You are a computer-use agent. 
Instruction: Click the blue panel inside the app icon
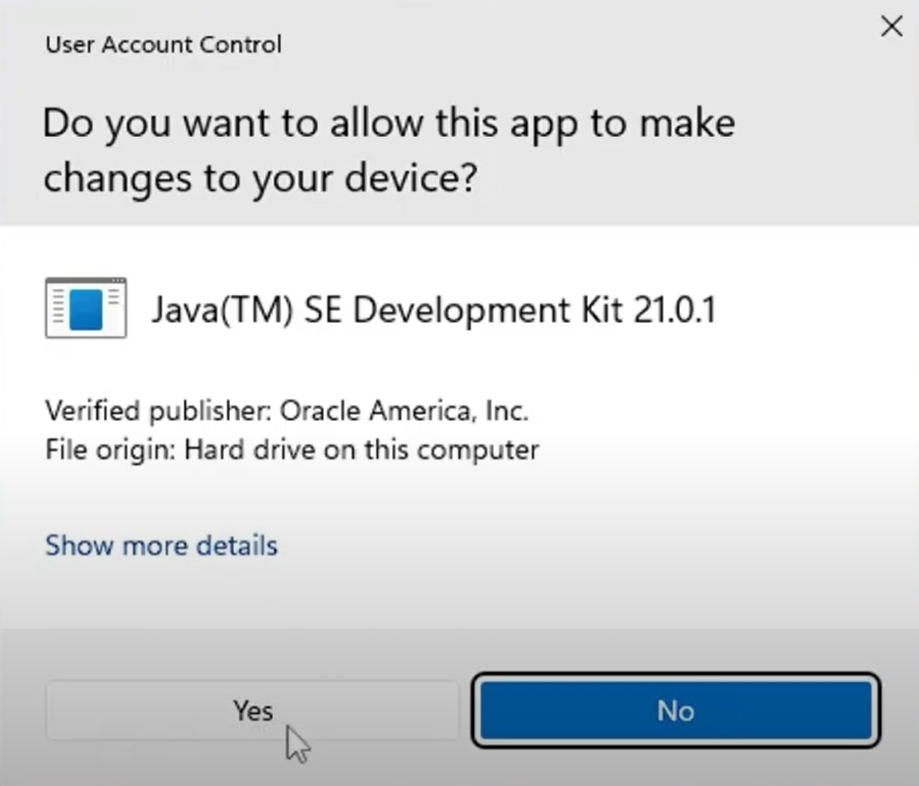pyautogui.click(x=86, y=309)
